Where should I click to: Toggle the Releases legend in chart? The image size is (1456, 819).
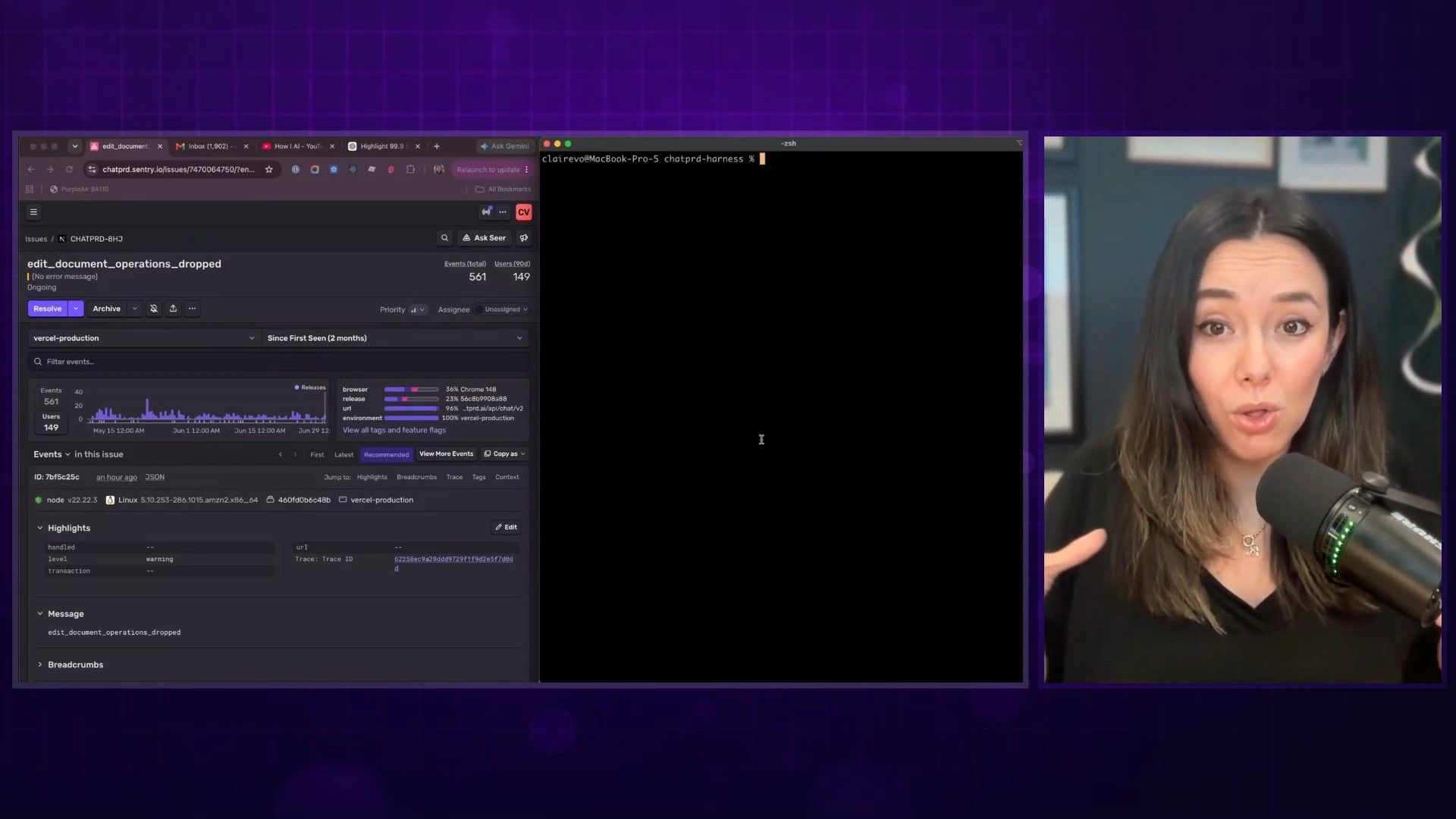click(310, 388)
